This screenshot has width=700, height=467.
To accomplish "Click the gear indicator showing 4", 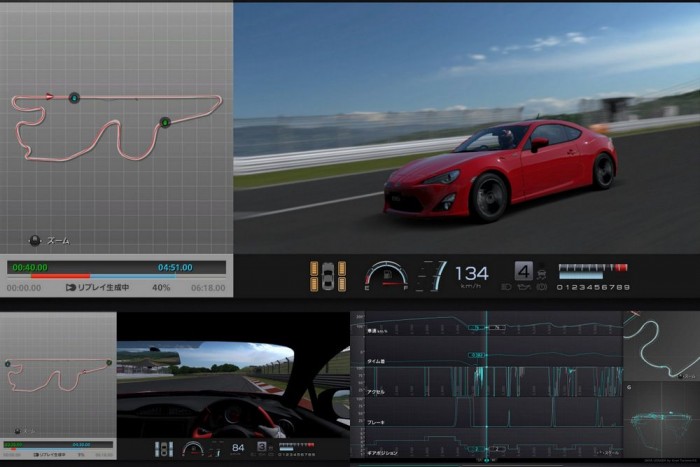I will pyautogui.click(x=522, y=270).
